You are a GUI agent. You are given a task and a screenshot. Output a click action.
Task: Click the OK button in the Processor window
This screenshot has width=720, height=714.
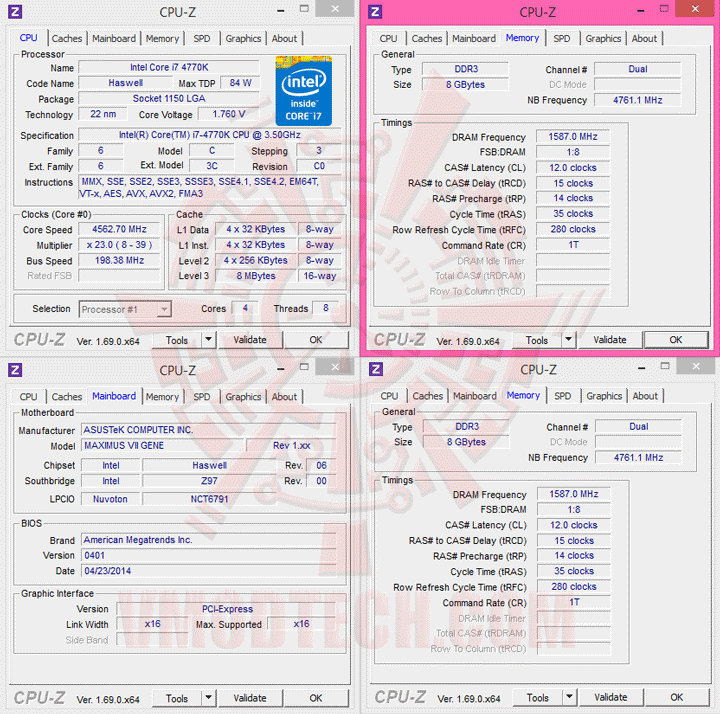[x=316, y=340]
